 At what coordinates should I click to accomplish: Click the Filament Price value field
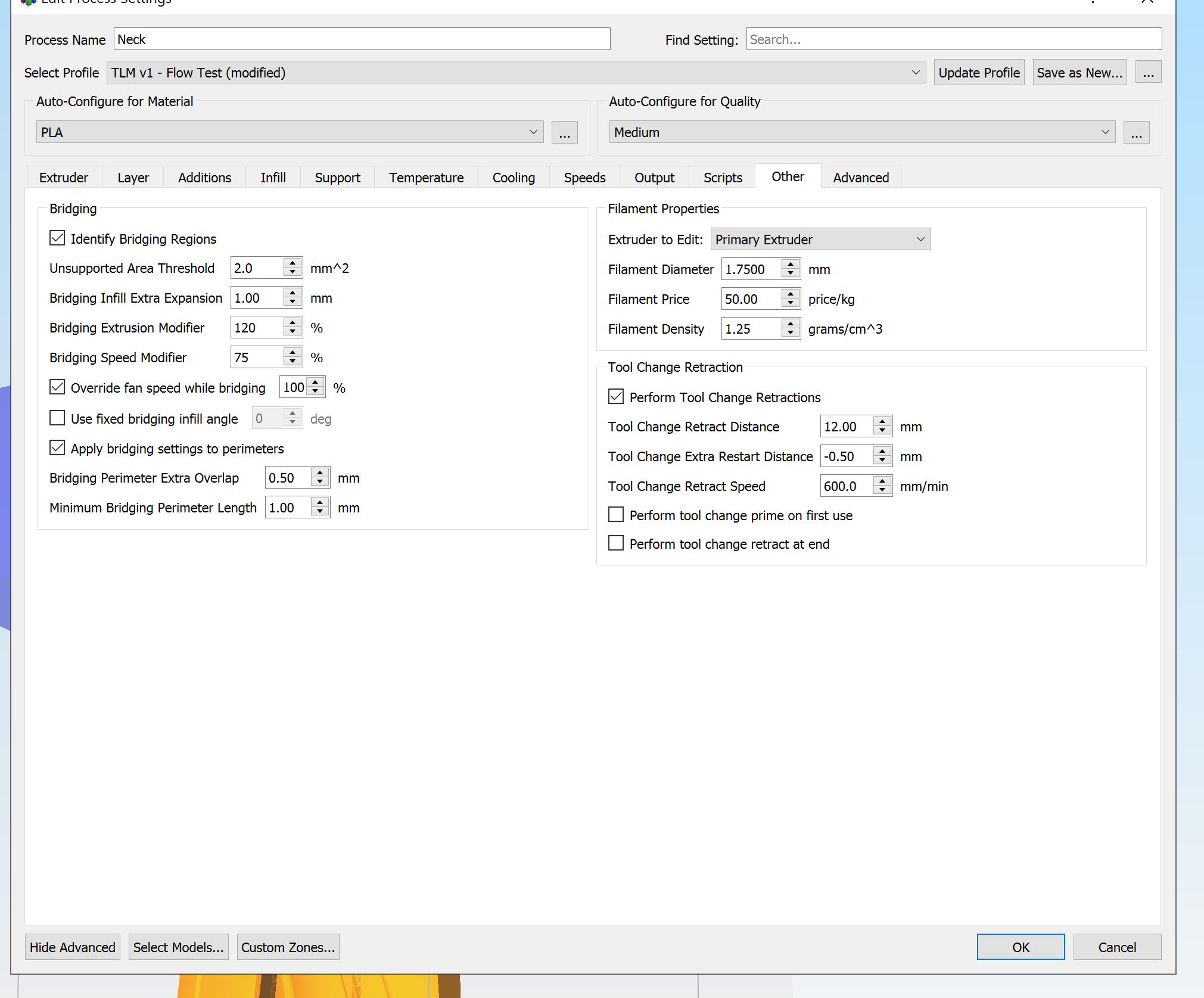point(751,299)
